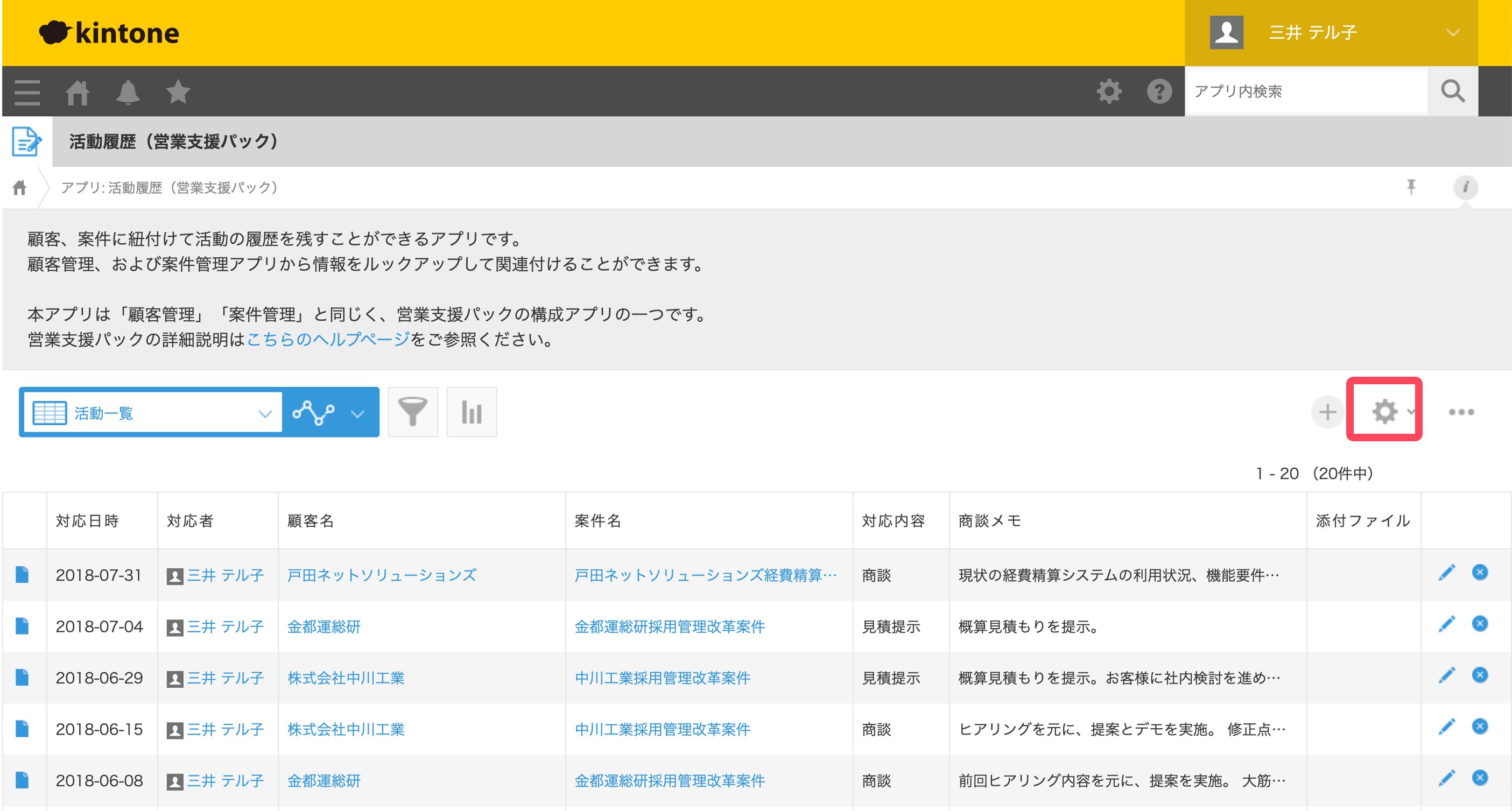Edit the 2018-06-29 record with pencil icon

1446,675
